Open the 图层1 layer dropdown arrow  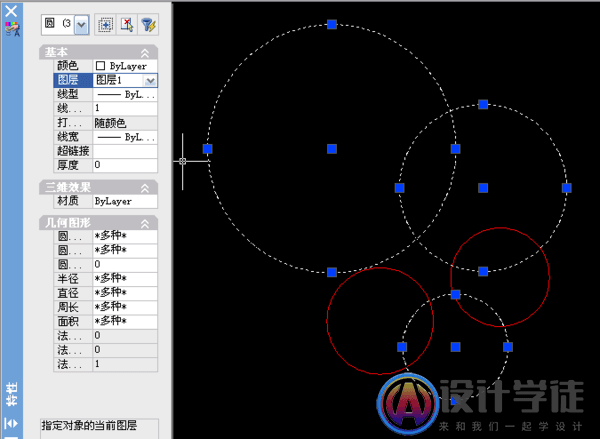pyautogui.click(x=150, y=80)
